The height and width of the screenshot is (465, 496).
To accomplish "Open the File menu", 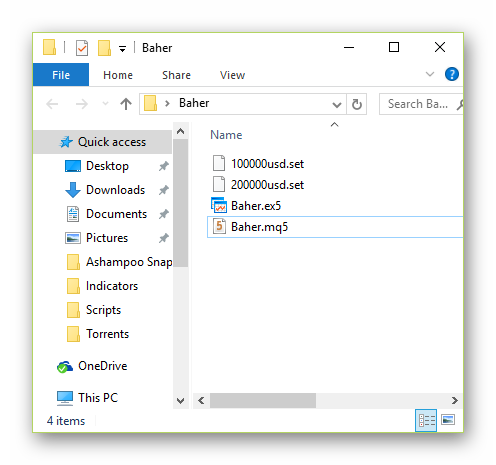I will click(61, 75).
